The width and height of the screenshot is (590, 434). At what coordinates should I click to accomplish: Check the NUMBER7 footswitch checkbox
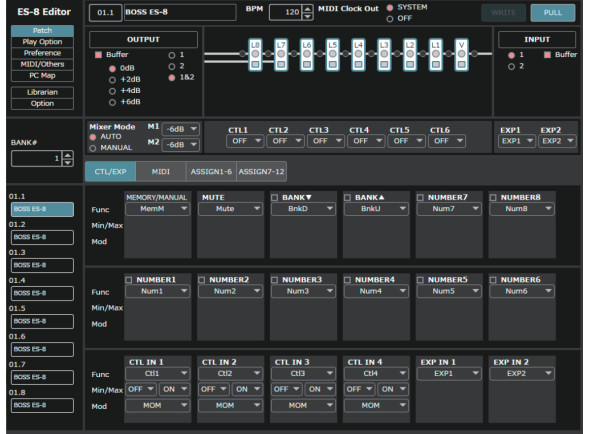[420, 198]
